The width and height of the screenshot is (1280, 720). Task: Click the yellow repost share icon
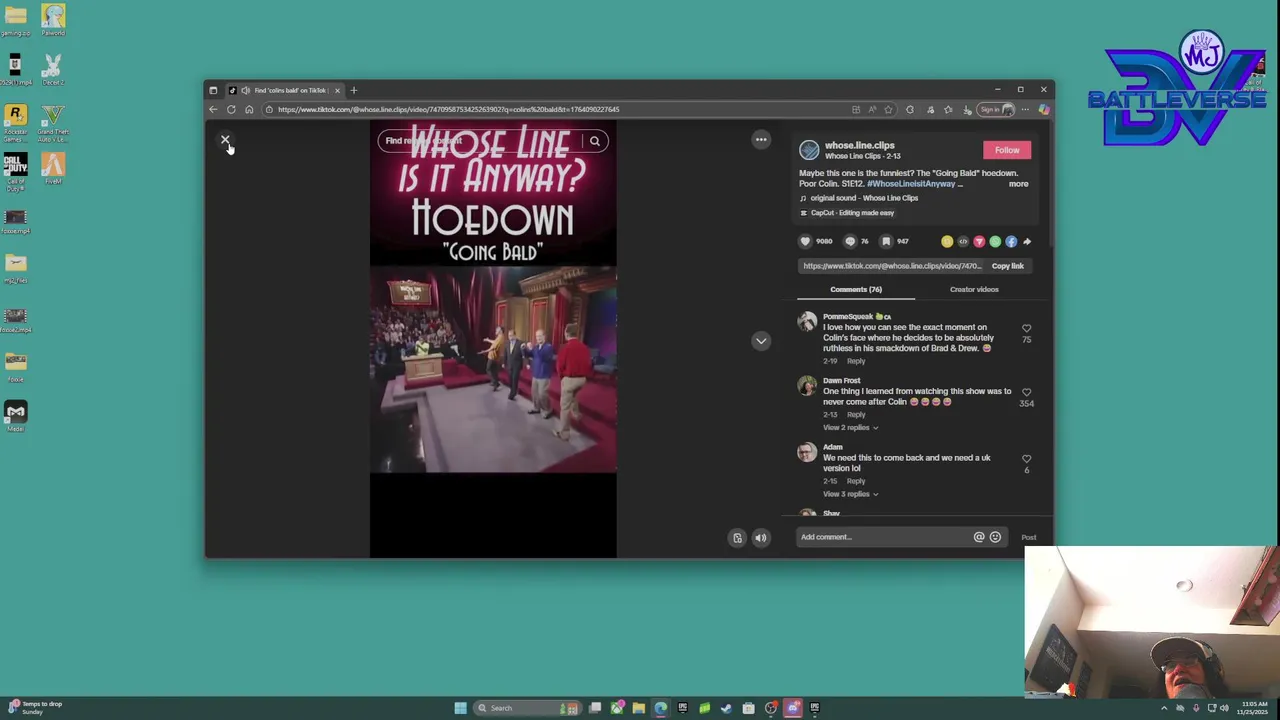pyautogui.click(x=947, y=241)
